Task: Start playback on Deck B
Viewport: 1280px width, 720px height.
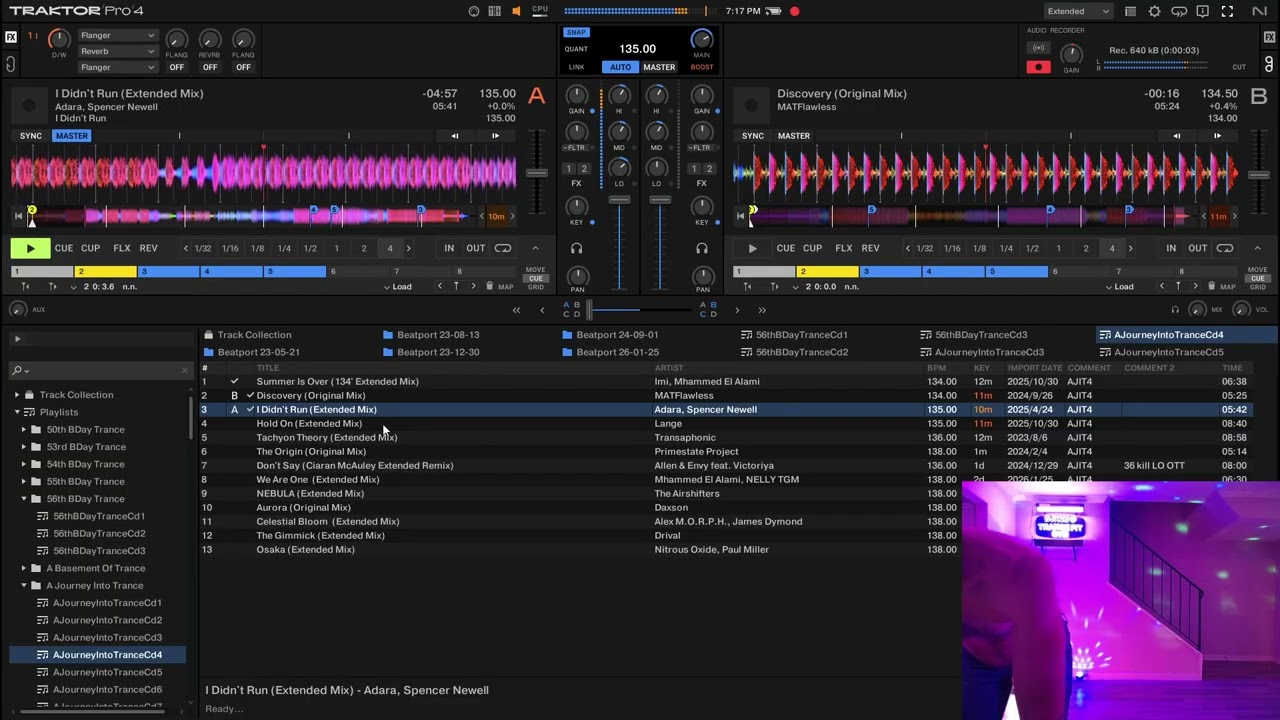Action: pos(752,248)
